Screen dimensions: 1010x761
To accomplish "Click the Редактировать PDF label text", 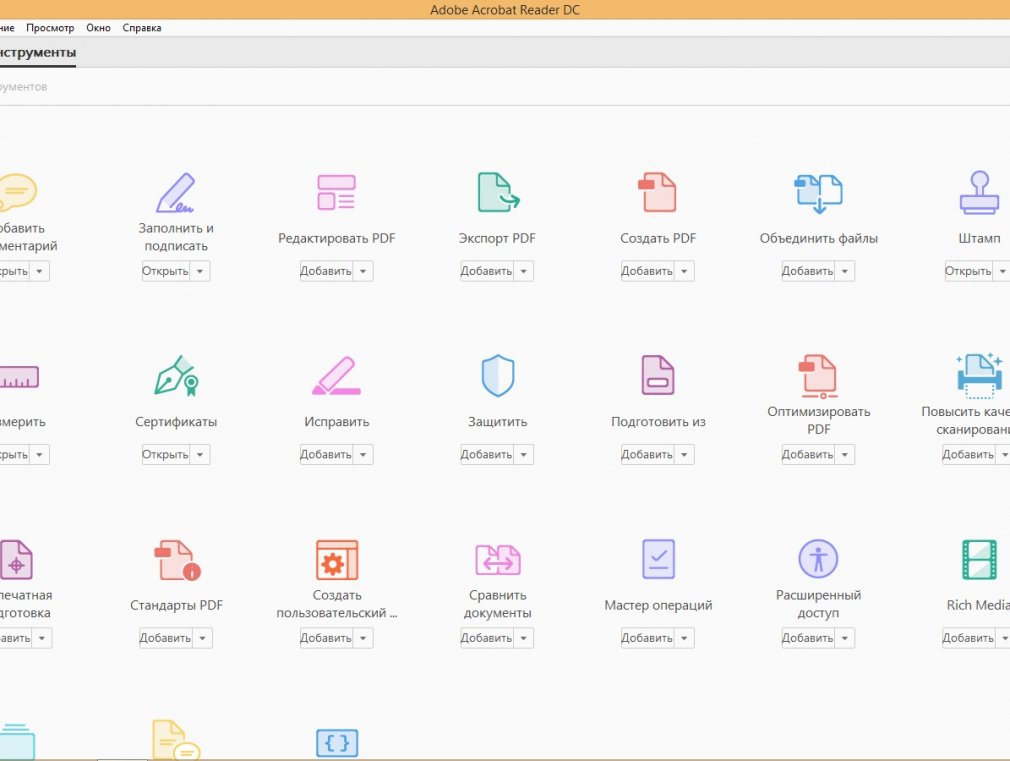I will (336, 238).
